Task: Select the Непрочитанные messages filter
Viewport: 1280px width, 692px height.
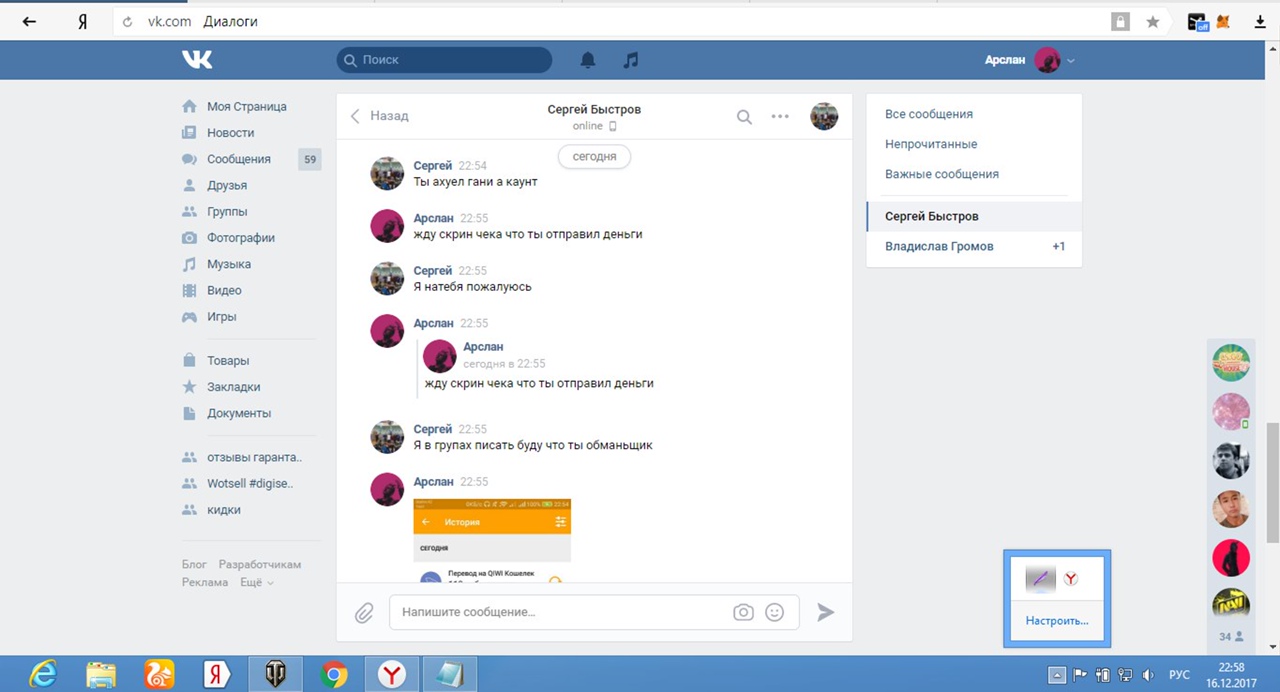Action: coord(931,144)
